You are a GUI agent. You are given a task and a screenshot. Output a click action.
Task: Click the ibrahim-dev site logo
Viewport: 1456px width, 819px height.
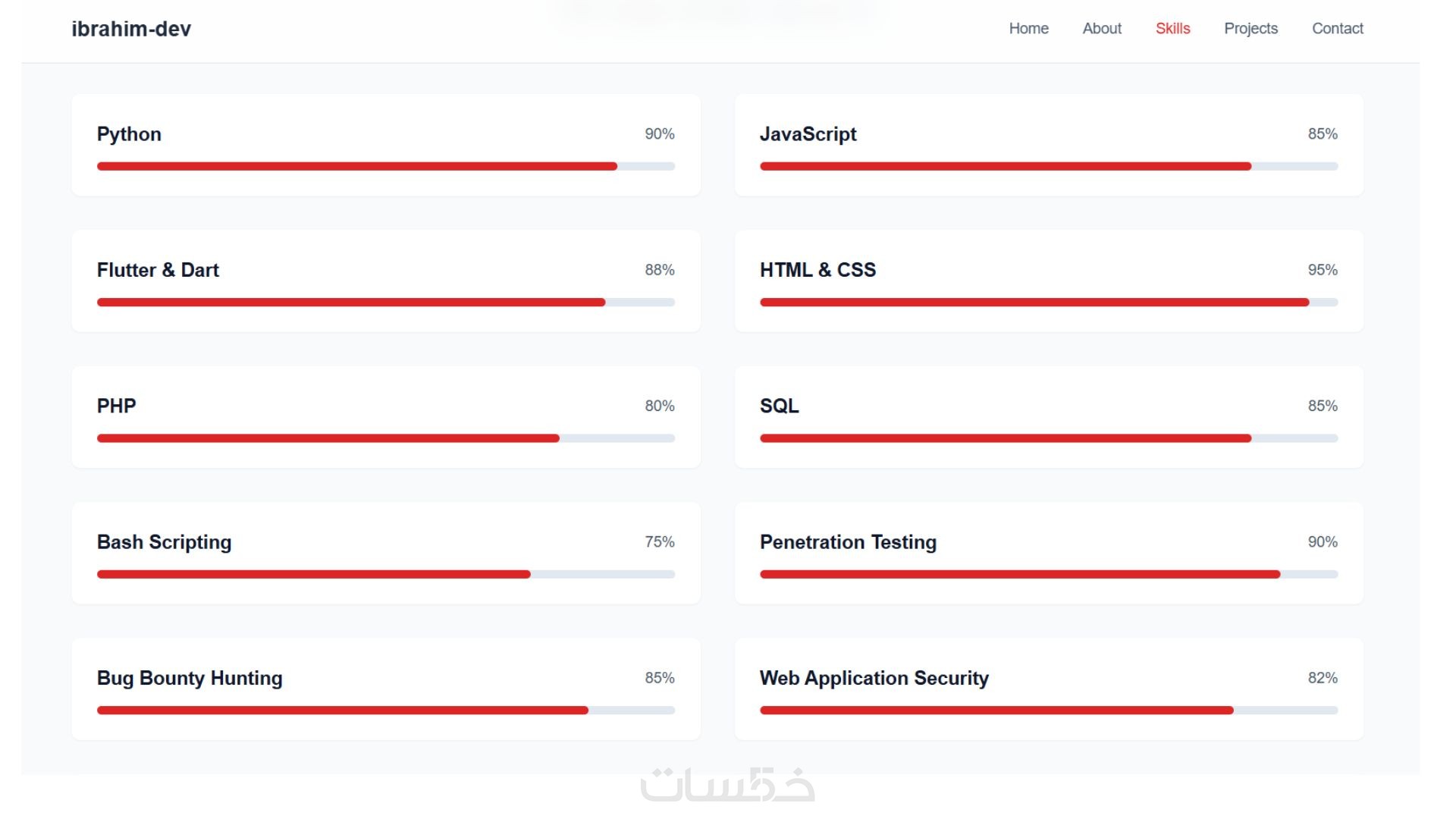point(131,29)
